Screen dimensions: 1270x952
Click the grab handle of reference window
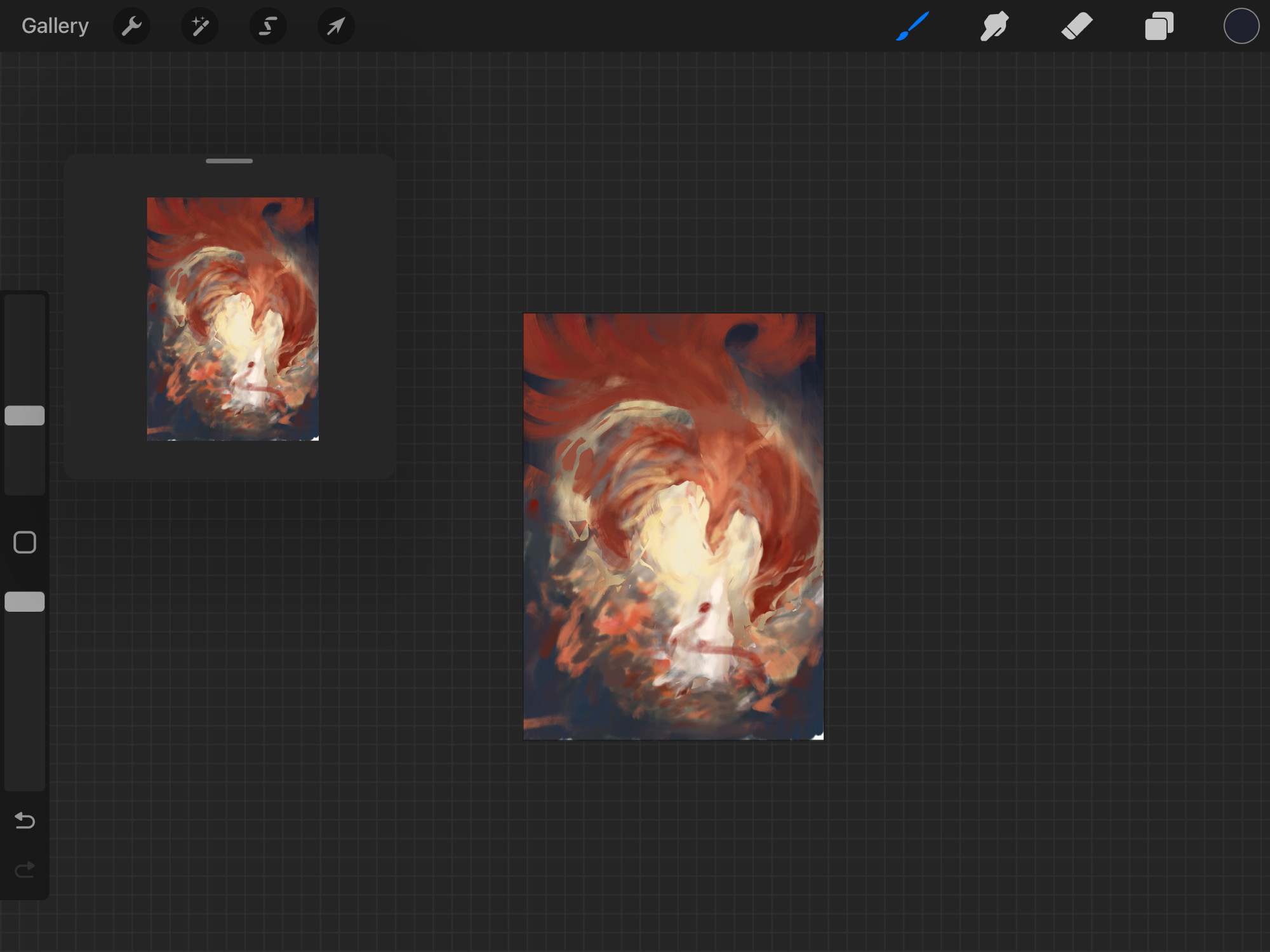pos(229,161)
